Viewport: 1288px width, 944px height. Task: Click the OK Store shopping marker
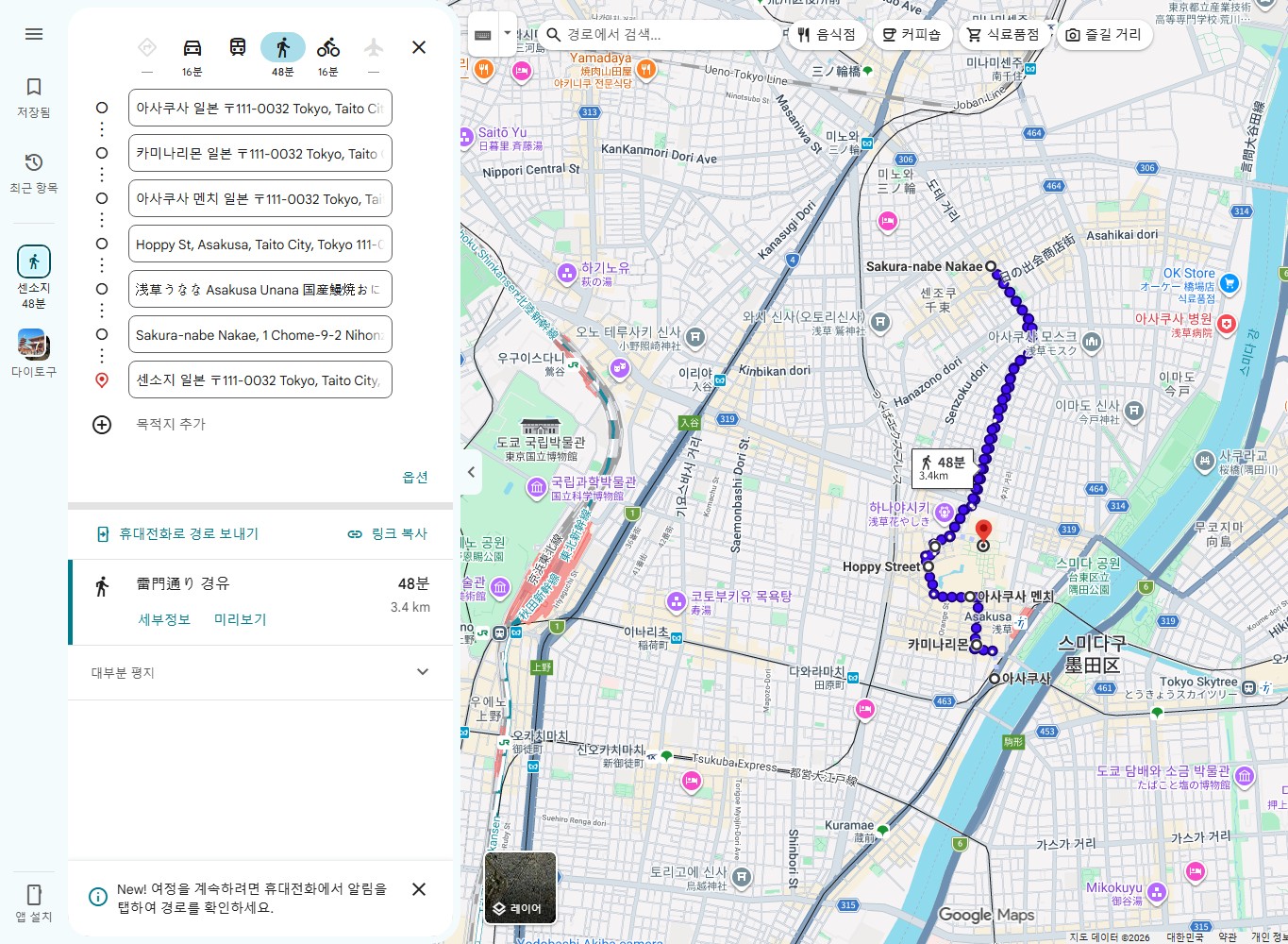[x=1229, y=283]
